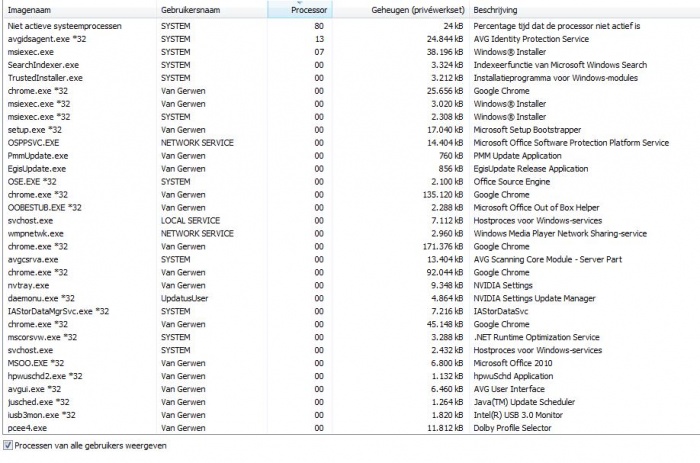
Task: Click the 171.376 kB memory value
Action: [442, 246]
